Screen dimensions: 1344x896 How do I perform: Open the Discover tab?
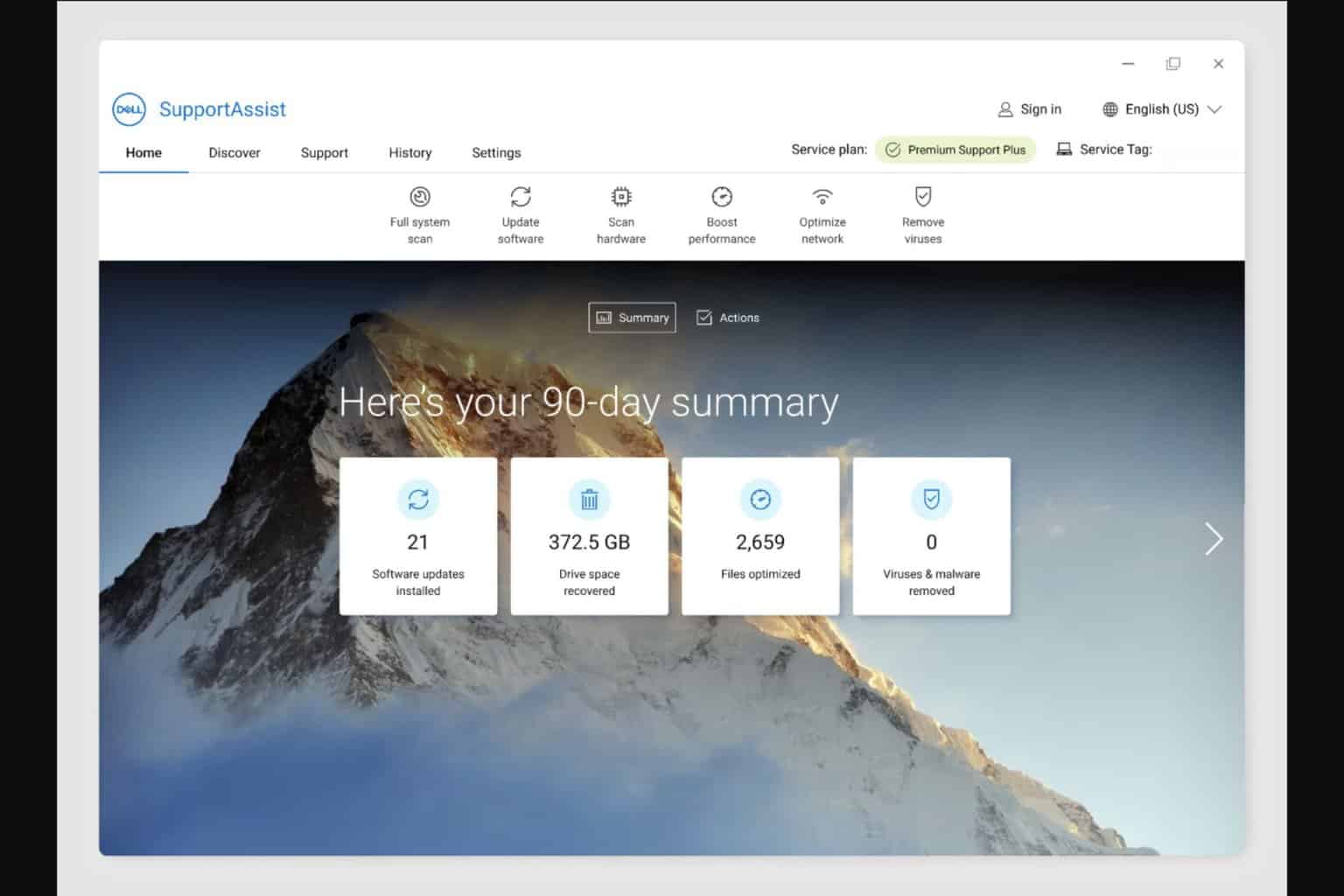coord(234,152)
